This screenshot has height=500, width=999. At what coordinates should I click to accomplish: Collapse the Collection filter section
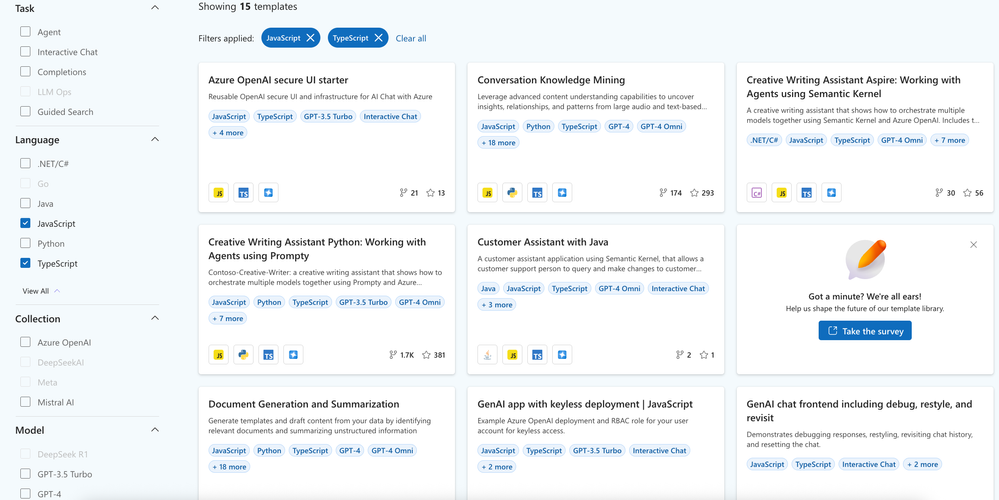[x=155, y=318]
